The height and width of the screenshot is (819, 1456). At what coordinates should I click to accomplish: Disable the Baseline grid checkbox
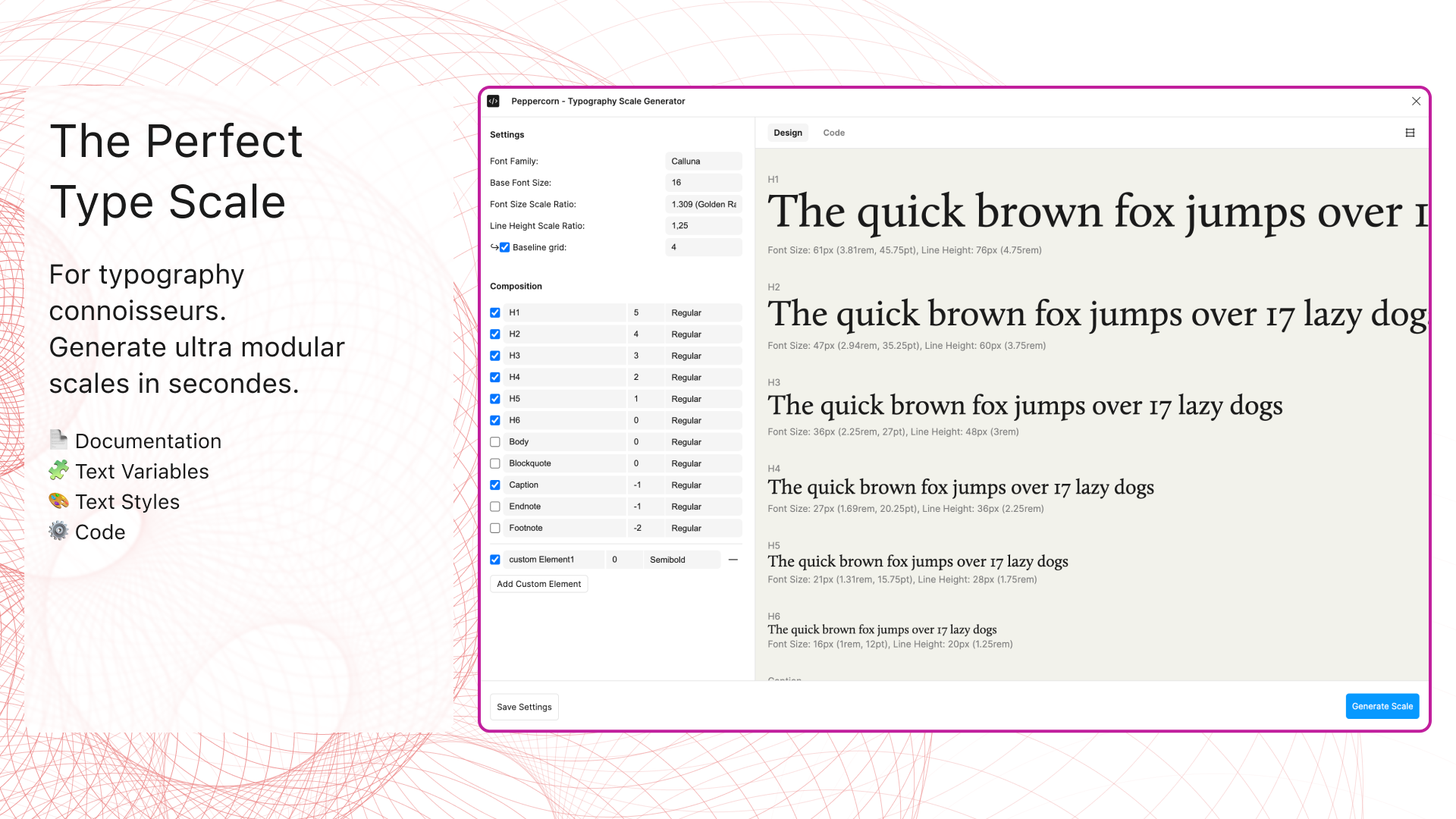coord(505,247)
